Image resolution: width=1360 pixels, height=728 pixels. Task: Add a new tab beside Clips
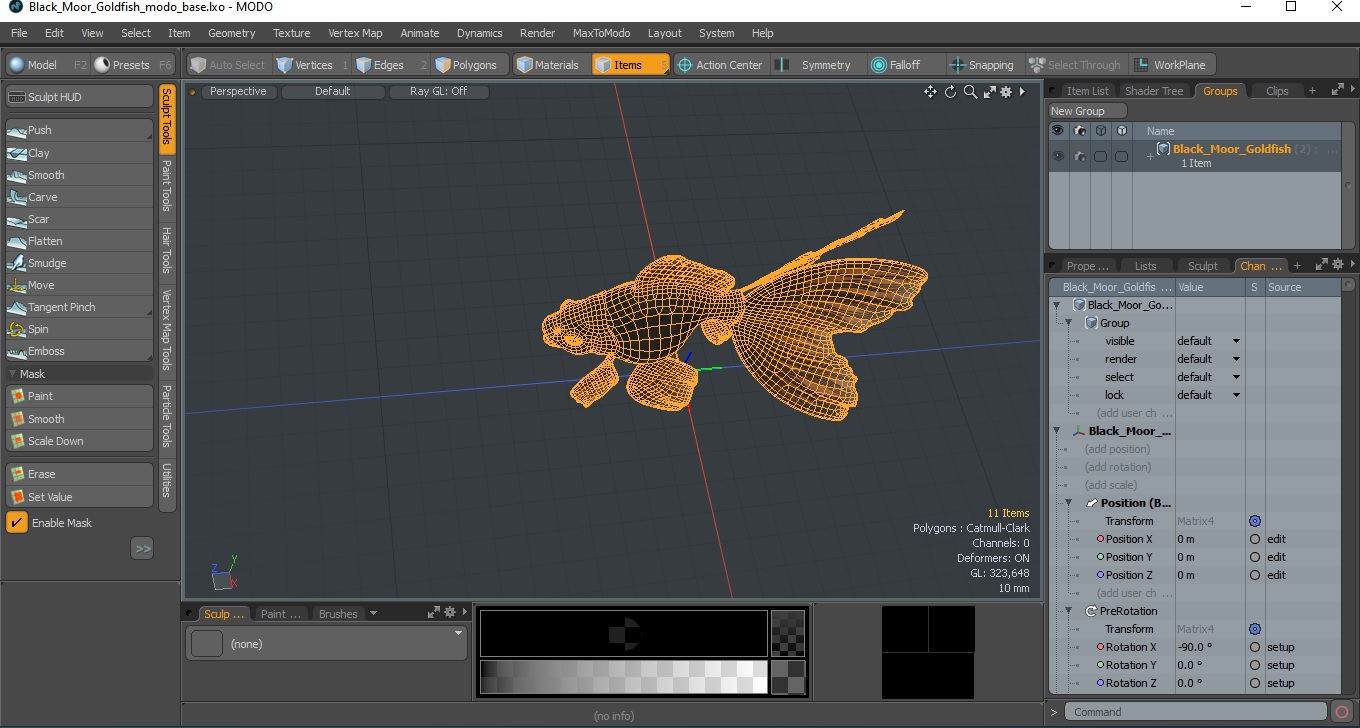[x=1312, y=91]
